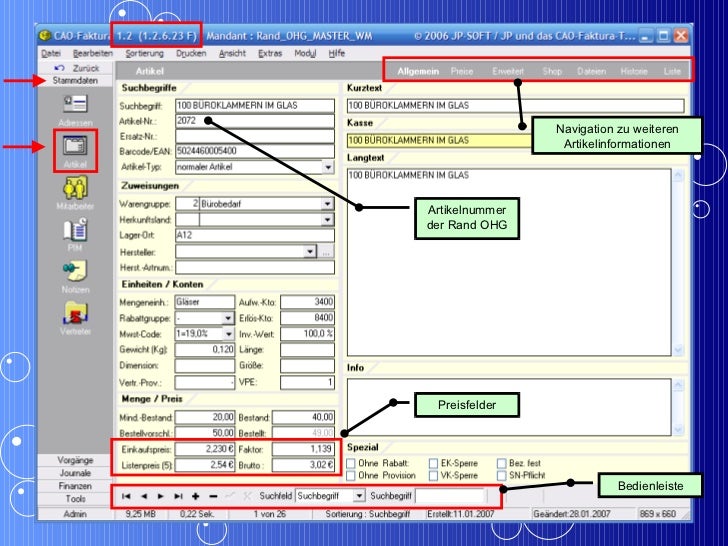This screenshot has width=728, height=546.
Task: Click the Suchbegriff search box in toolbar
Action: pos(449,496)
